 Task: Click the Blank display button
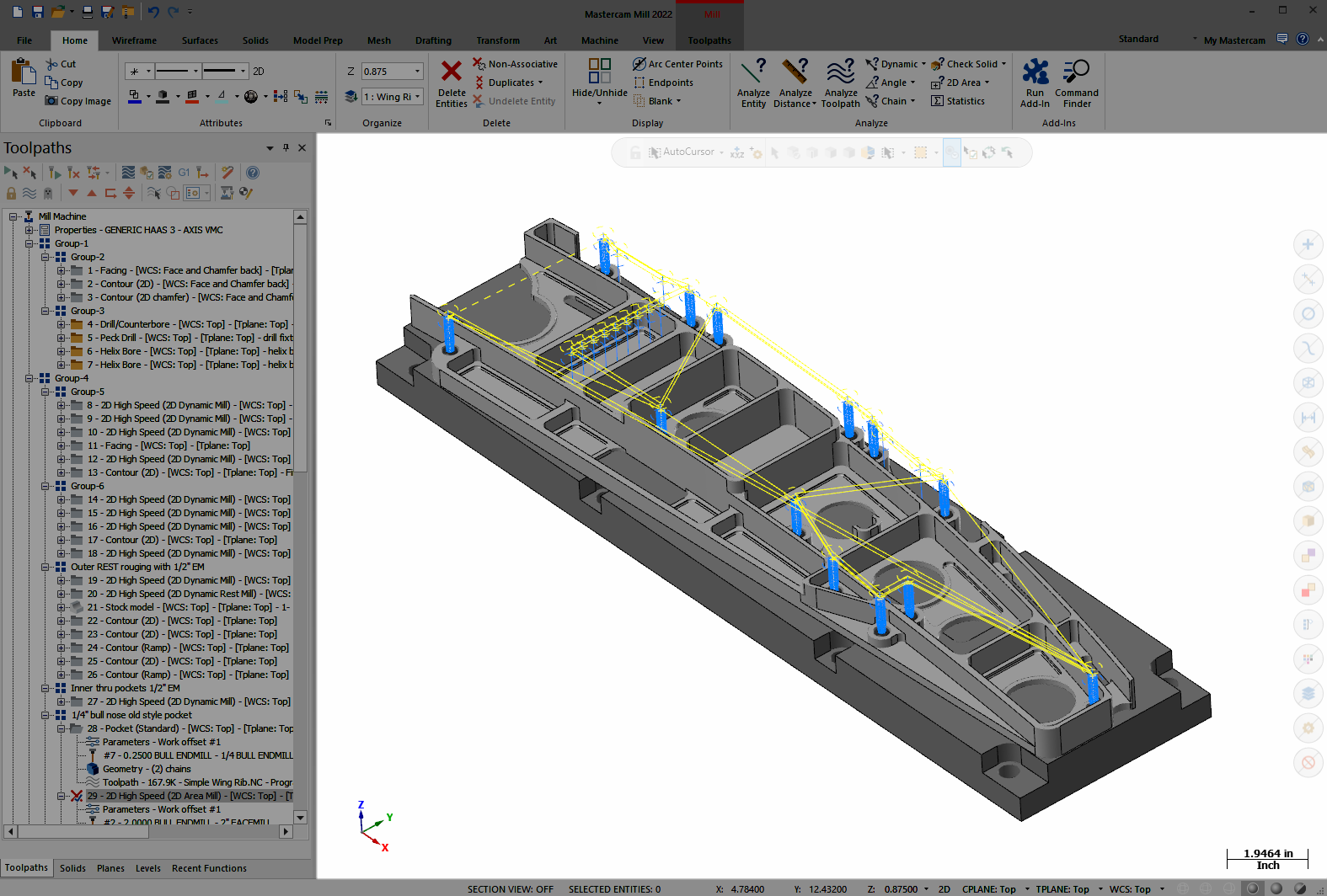(656, 101)
